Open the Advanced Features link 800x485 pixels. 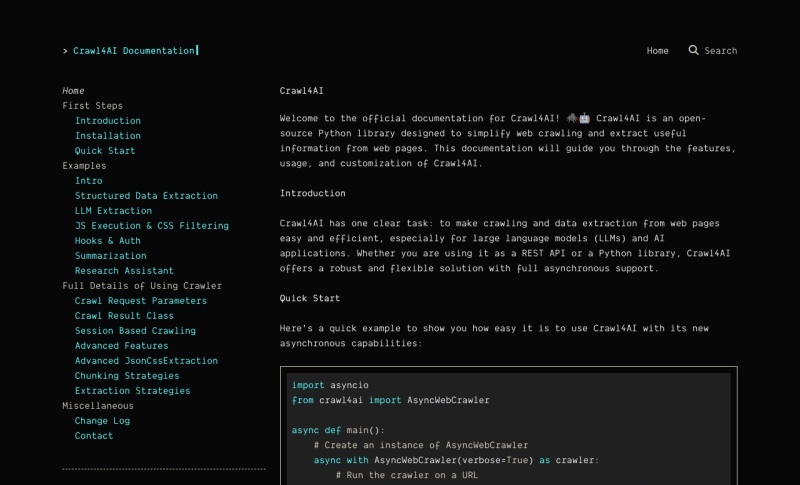pyautogui.click(x=121, y=346)
